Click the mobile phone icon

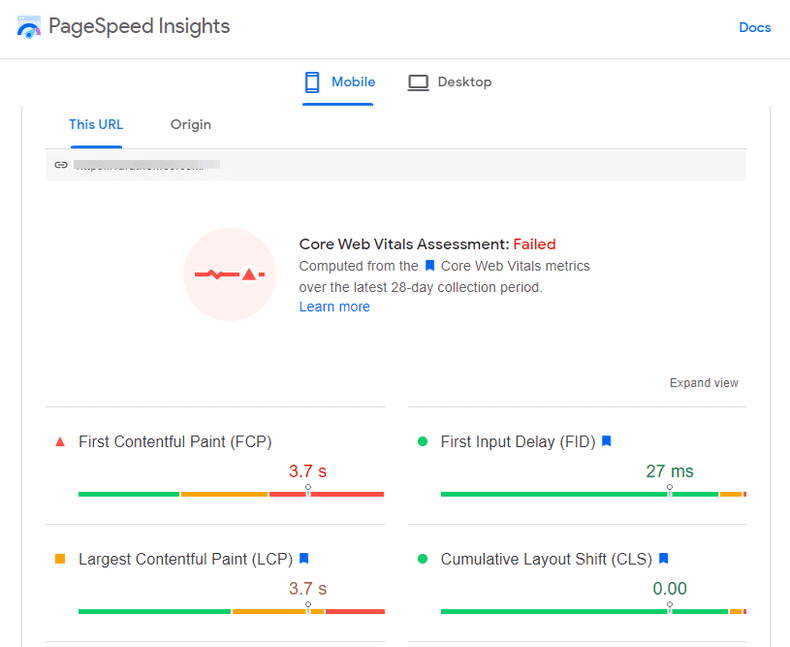click(312, 82)
